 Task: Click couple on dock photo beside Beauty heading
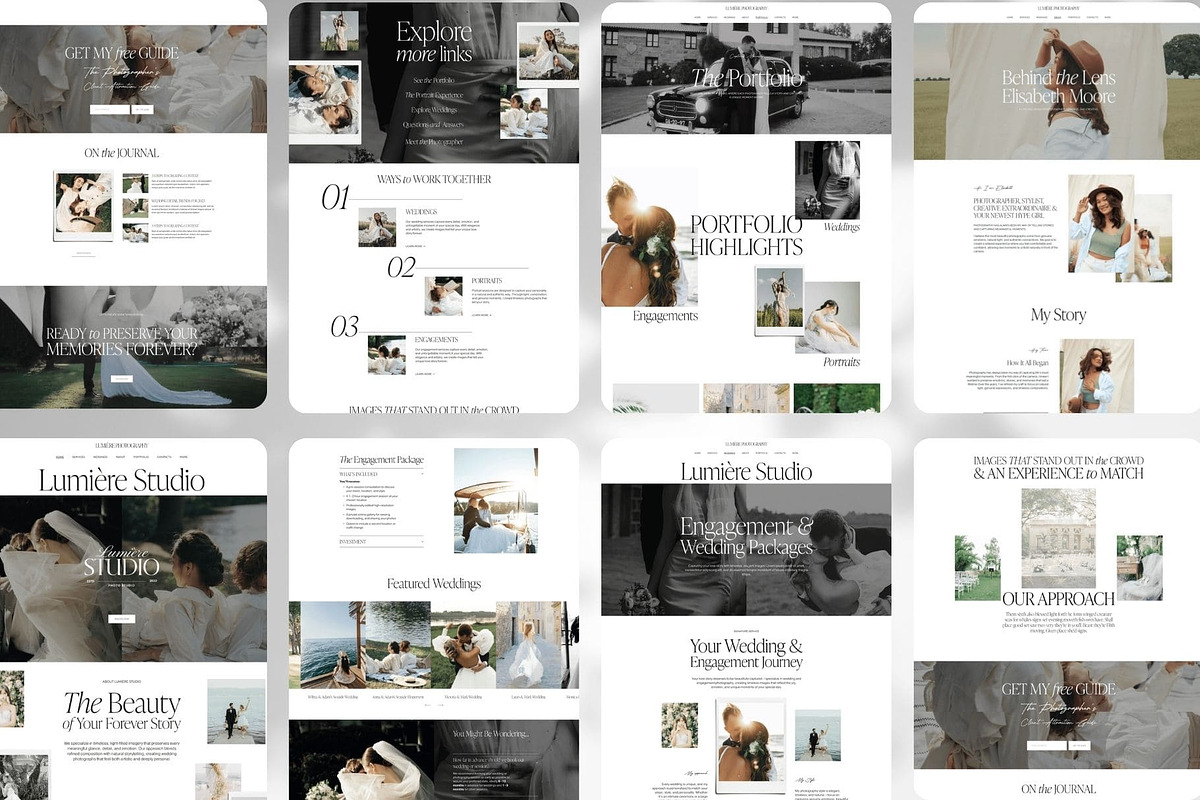(x=236, y=710)
